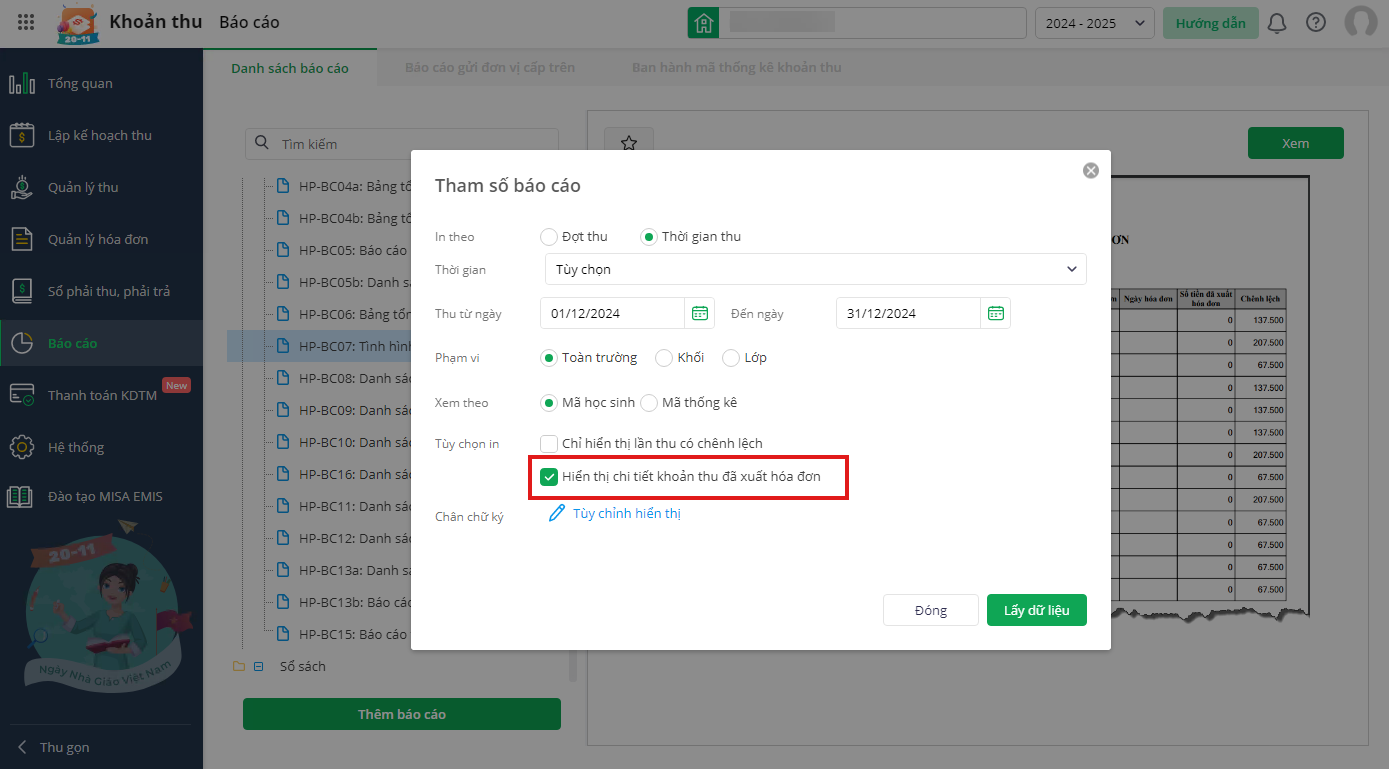Open the help question mark icon
The image size is (1389, 769).
1316,23
